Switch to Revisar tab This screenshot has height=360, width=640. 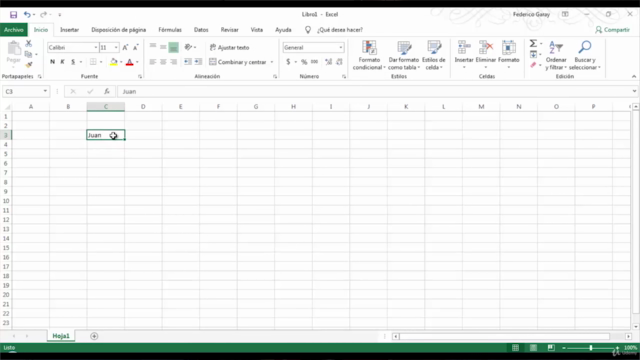point(229,30)
